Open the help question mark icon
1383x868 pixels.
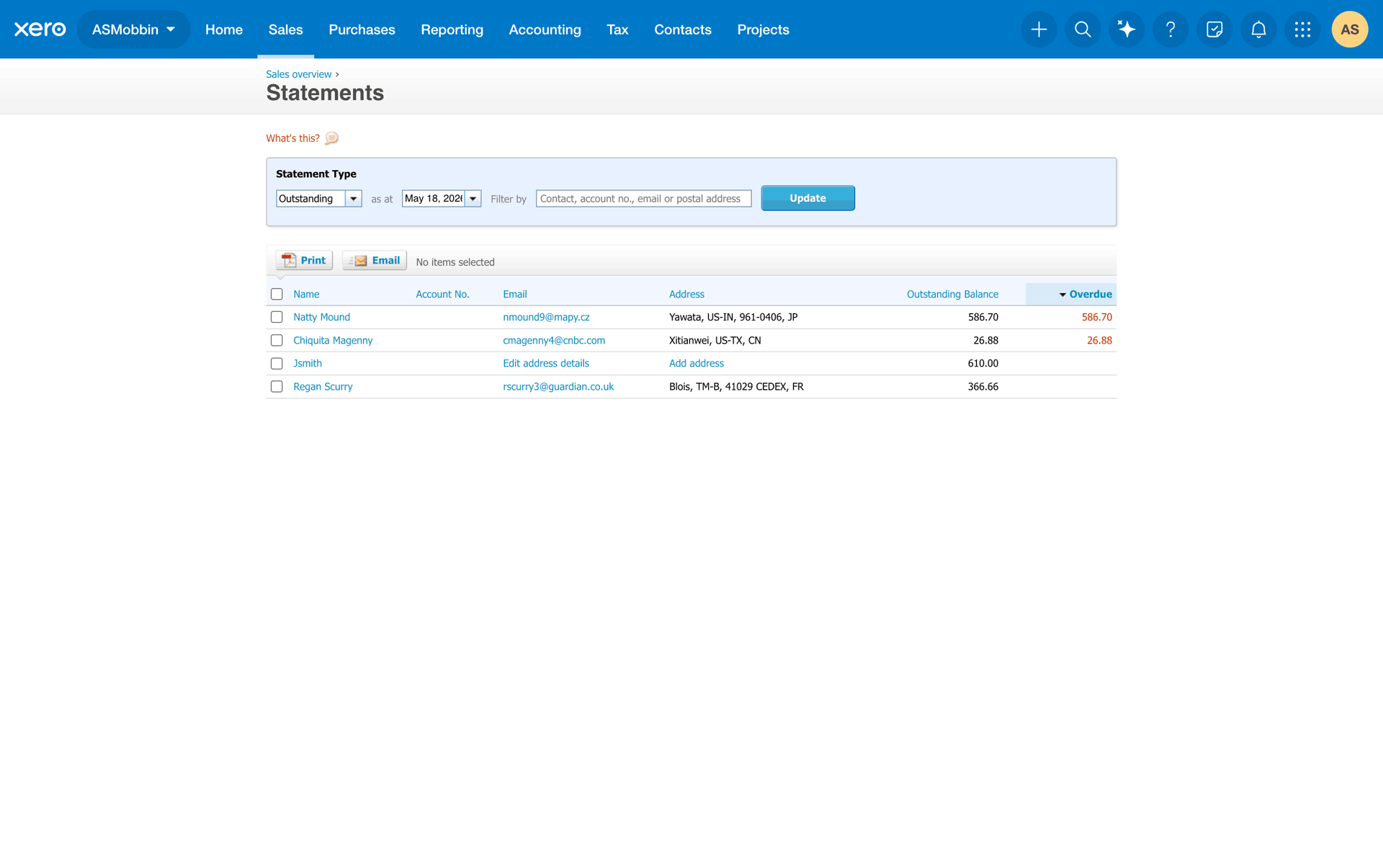click(1171, 30)
